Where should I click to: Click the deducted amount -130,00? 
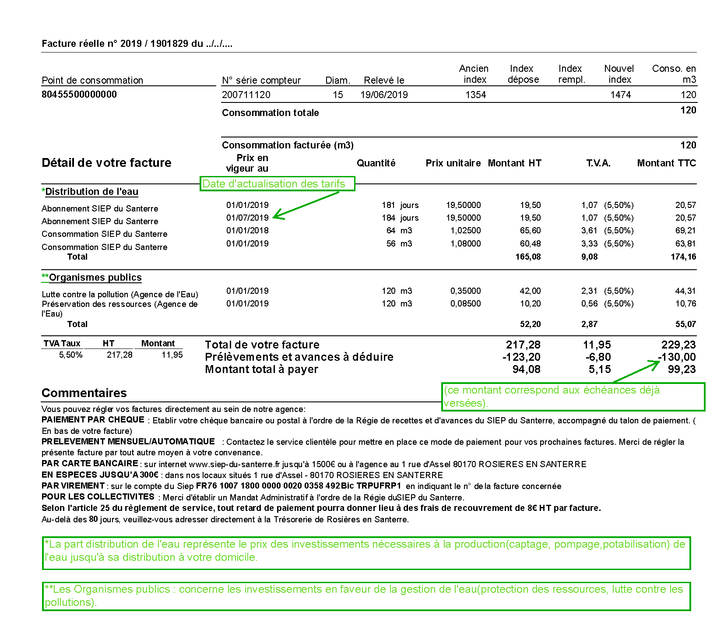tap(677, 357)
